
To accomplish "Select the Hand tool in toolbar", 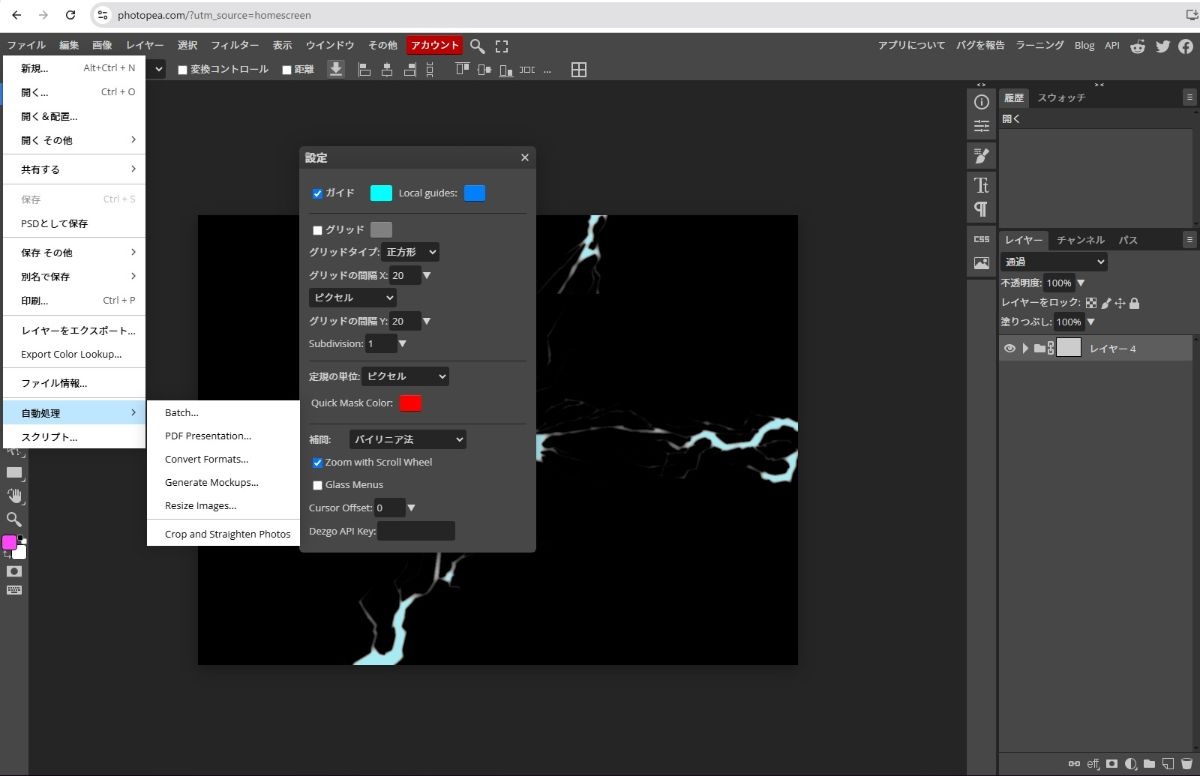I will pos(14,496).
